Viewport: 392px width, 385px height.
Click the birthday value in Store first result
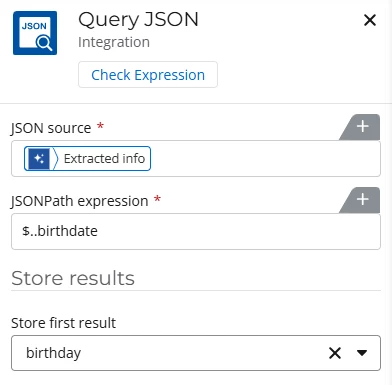click(x=53, y=353)
